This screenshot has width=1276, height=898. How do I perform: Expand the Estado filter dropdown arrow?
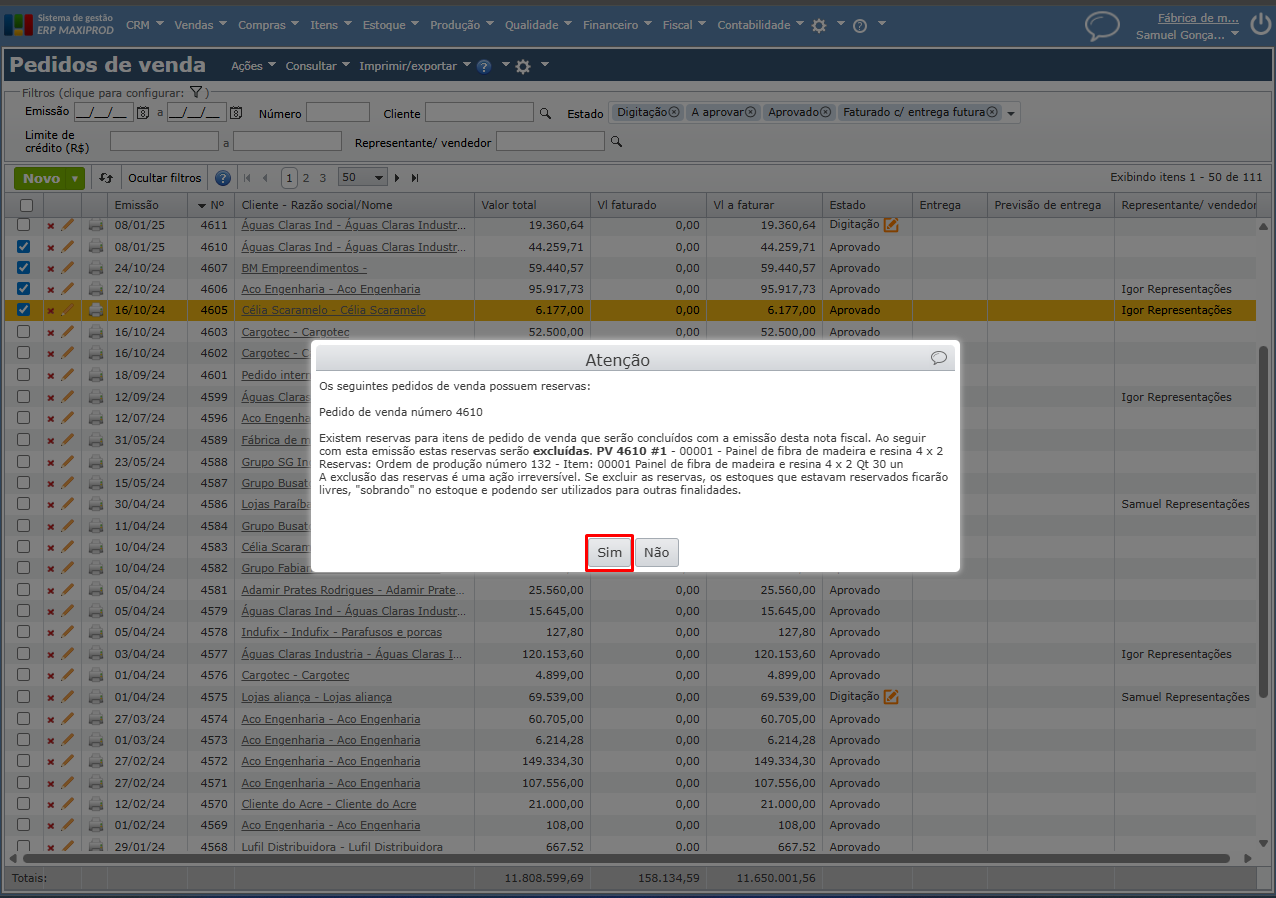pos(1011,114)
